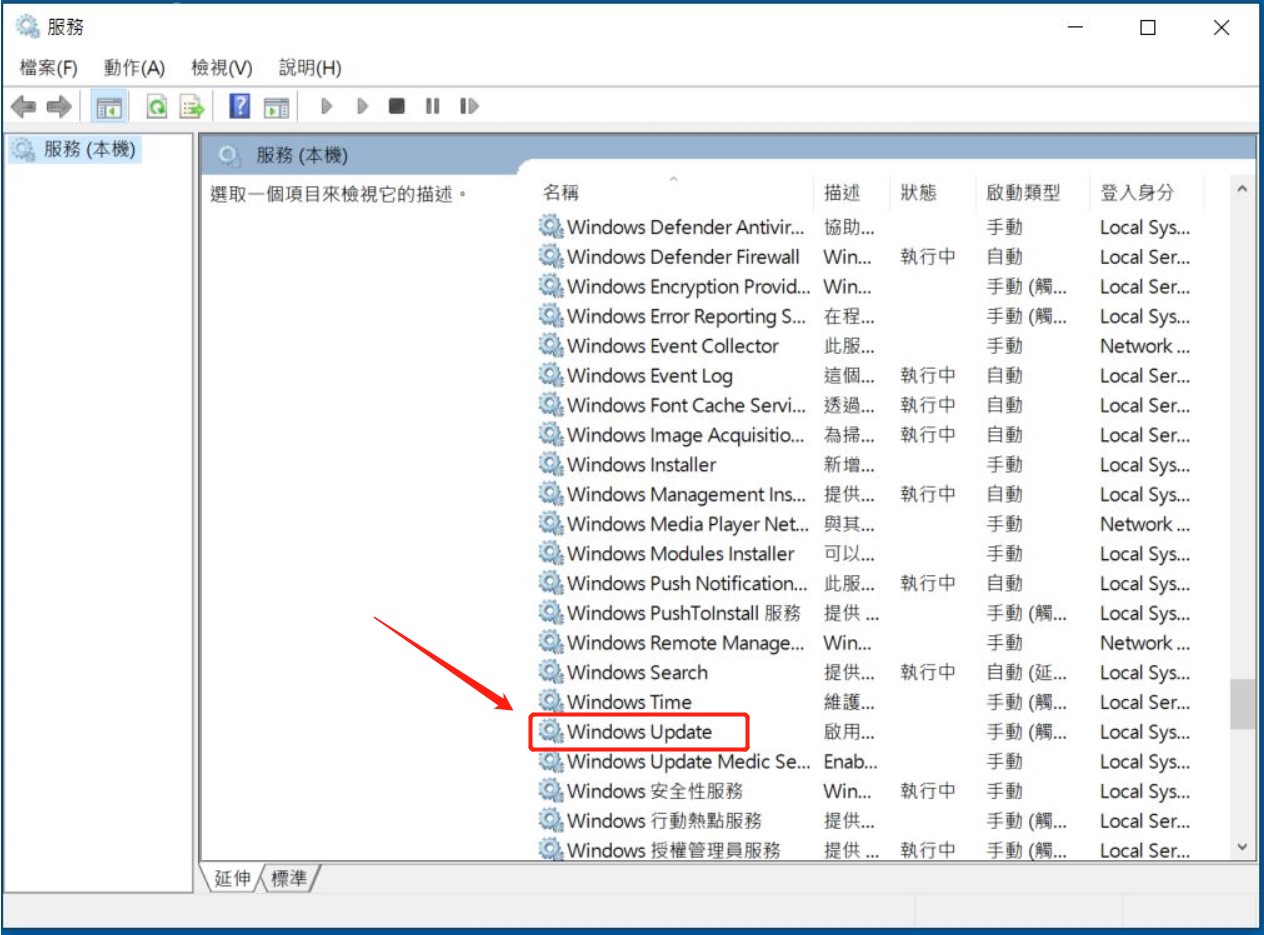Image resolution: width=1264 pixels, height=935 pixels.
Task: Select the Windows Defender Firewall service name
Action: pos(684,257)
